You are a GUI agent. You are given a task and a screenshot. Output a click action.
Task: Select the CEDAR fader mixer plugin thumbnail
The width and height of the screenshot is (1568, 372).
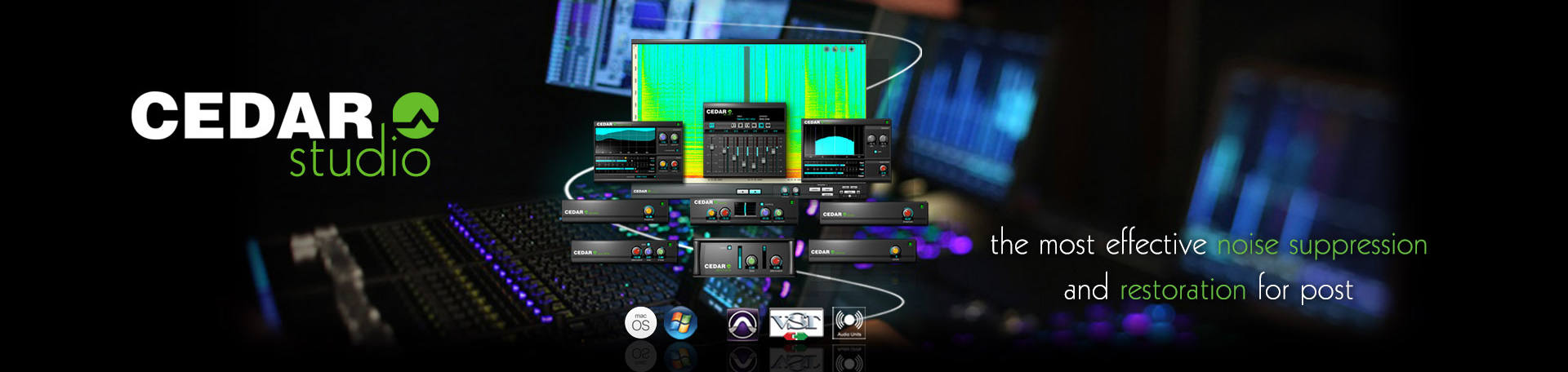click(x=745, y=140)
